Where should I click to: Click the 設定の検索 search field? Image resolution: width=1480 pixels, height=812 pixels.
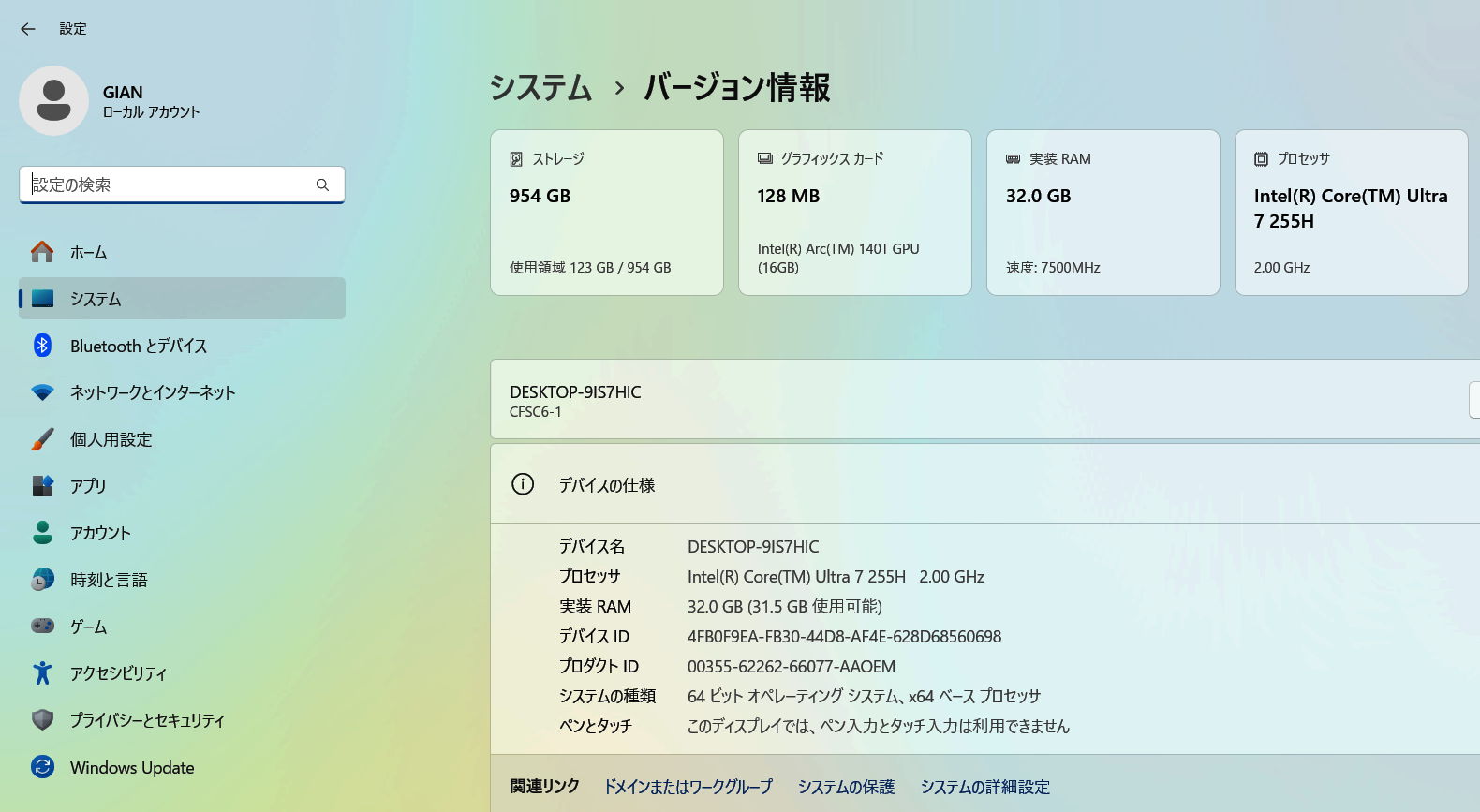(182, 185)
